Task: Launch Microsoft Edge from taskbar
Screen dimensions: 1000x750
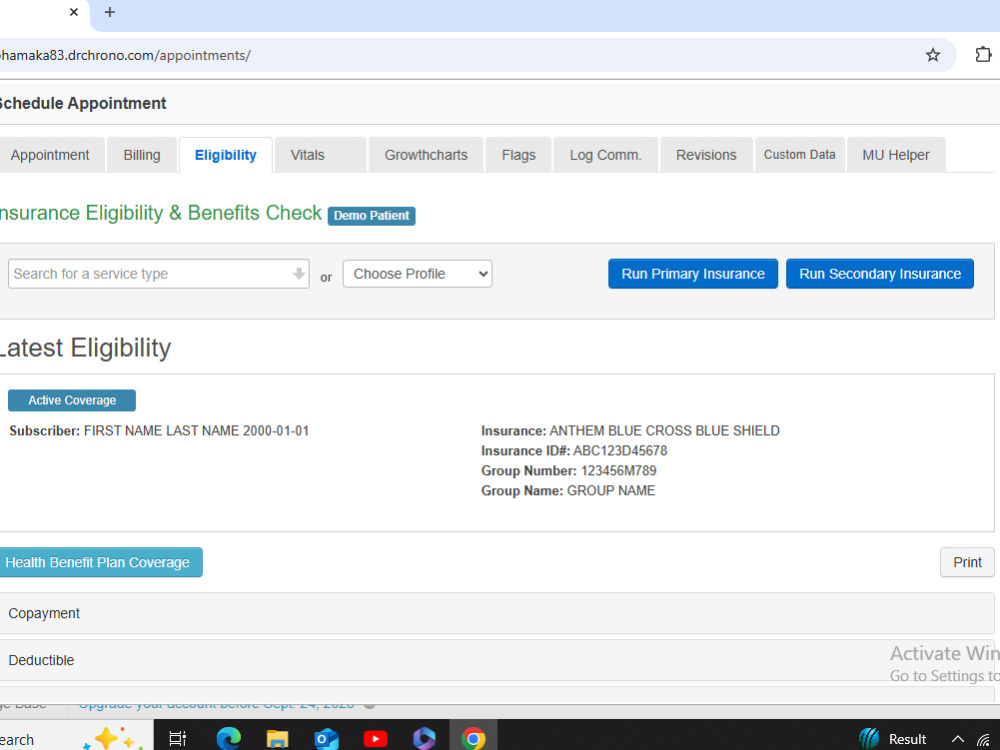Action: (x=228, y=739)
